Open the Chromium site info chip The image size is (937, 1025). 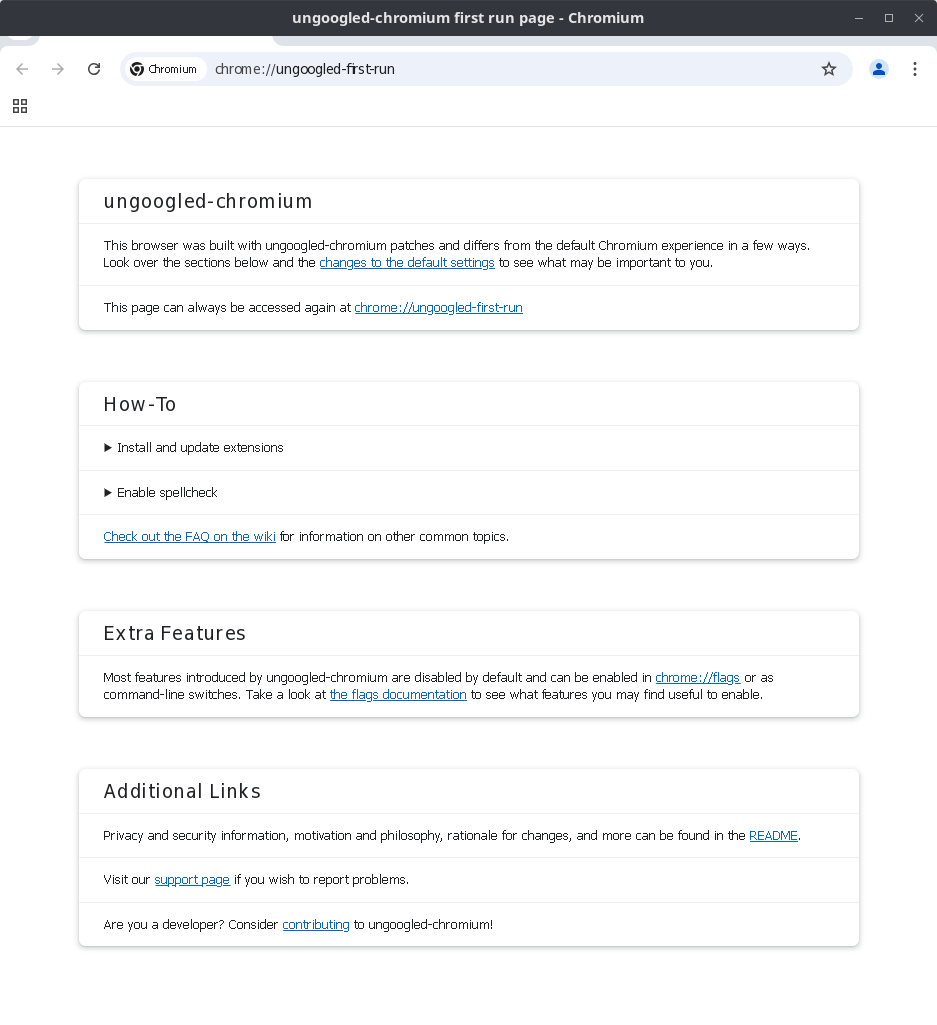click(x=164, y=69)
